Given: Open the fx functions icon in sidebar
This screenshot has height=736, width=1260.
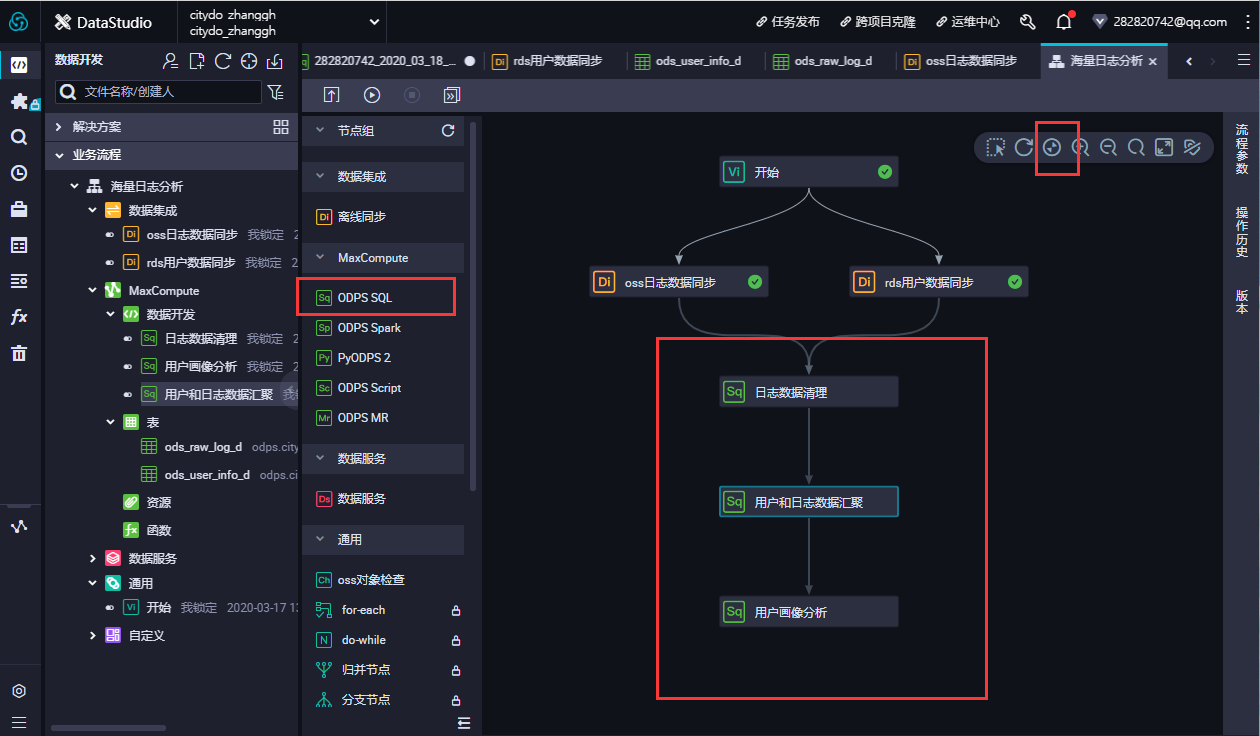Looking at the screenshot, I should pos(19,317).
